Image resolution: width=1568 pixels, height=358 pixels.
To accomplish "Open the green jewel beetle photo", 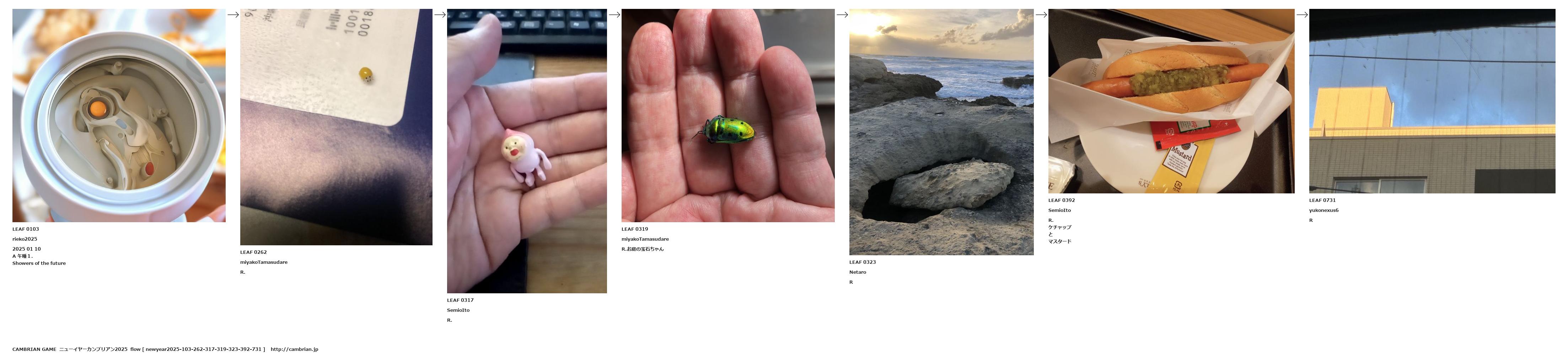I will [x=728, y=115].
